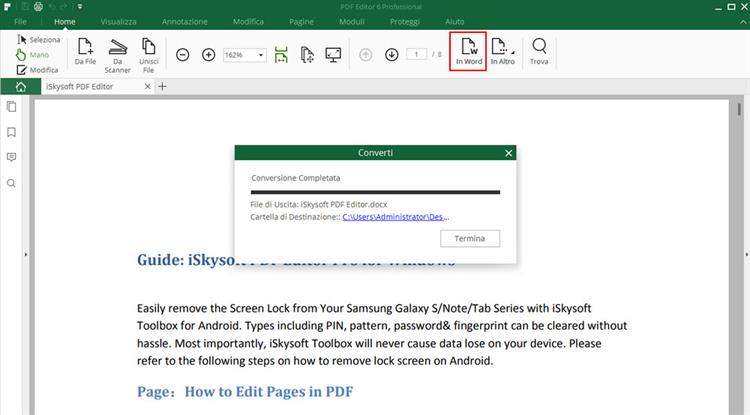Image resolution: width=750 pixels, height=415 pixels.
Task: Open the Proteggi tab
Action: coord(405,22)
